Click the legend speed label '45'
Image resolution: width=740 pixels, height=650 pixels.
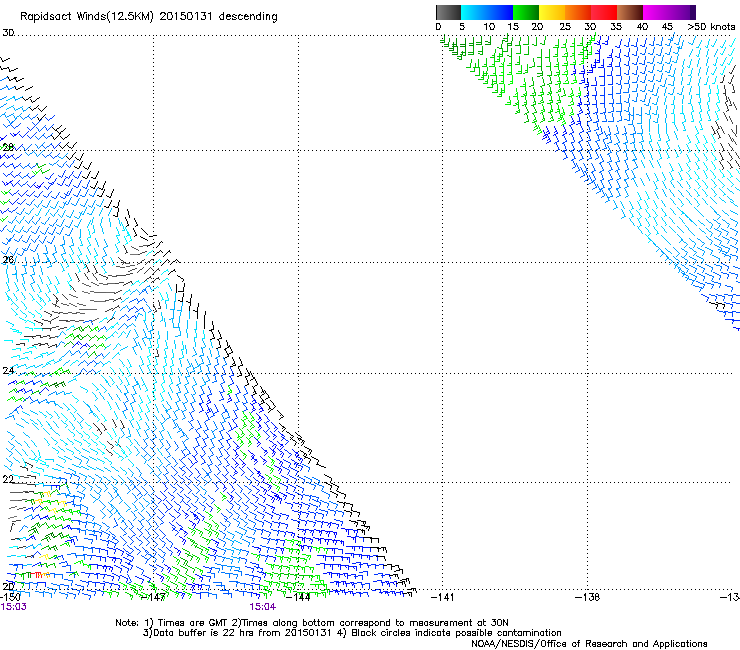pyautogui.click(x=667, y=27)
